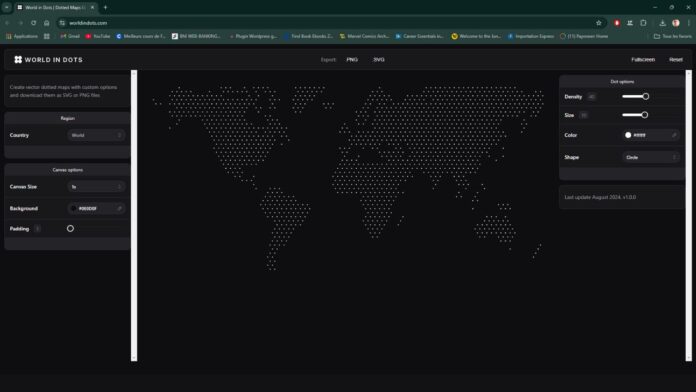Click the Background color black swatch
This screenshot has width=696, height=392.
pyautogui.click(x=73, y=208)
